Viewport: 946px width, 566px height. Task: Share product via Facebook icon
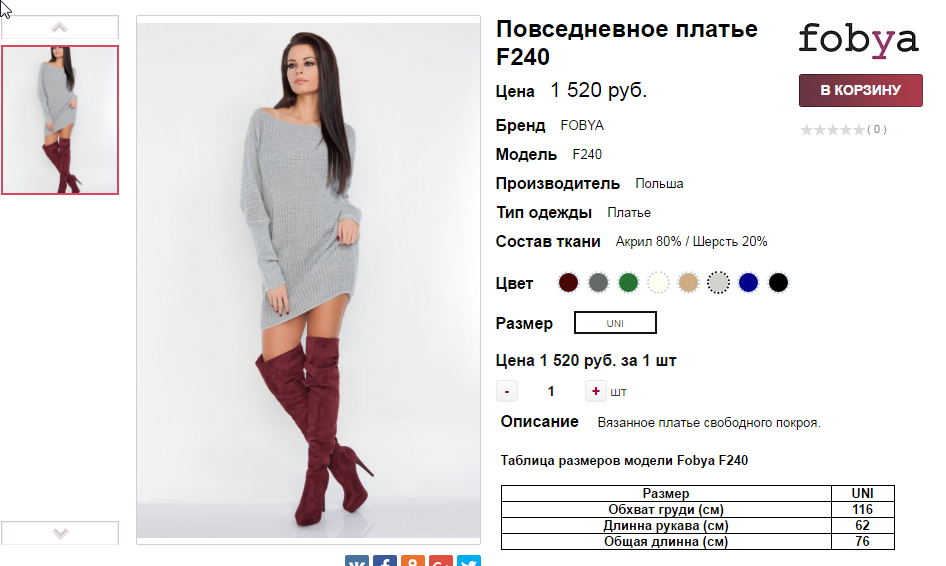click(385, 561)
